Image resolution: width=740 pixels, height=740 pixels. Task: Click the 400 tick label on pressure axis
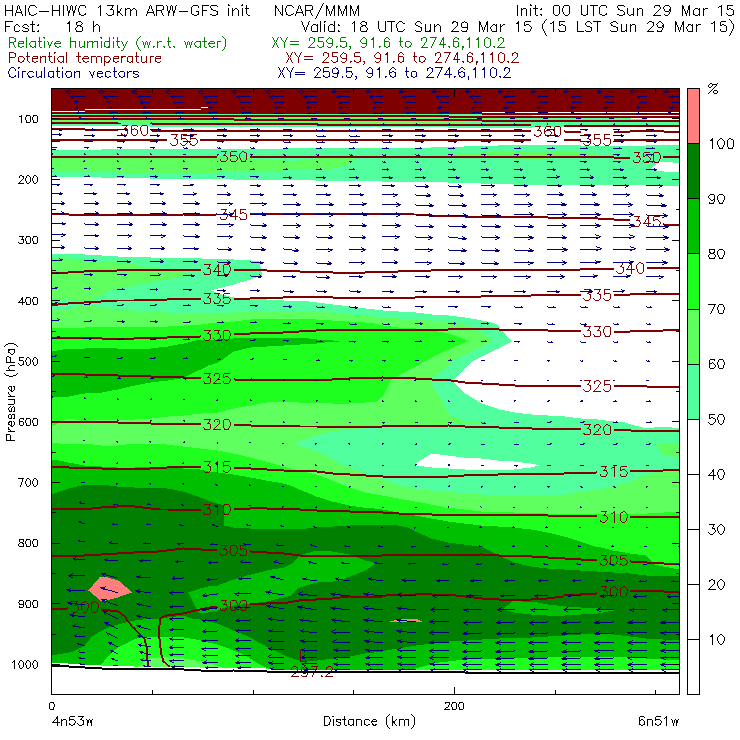click(x=28, y=301)
